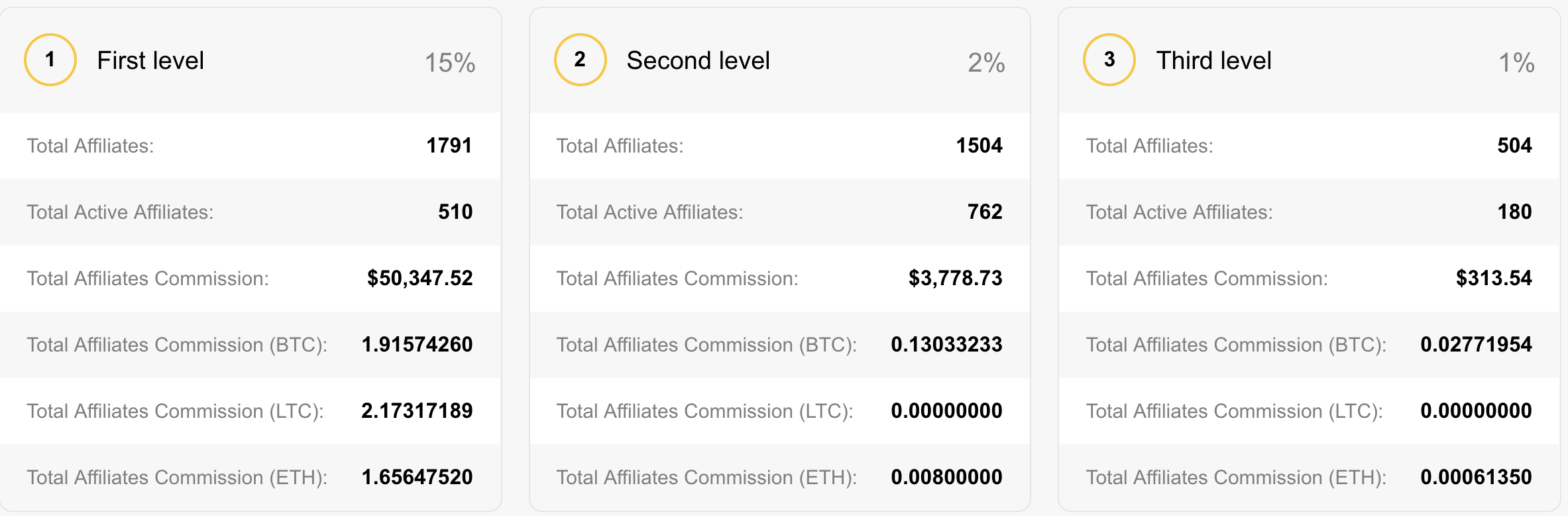Click second level commission $3,778.73
Viewport: 1568px width, 516px height.
955,278
